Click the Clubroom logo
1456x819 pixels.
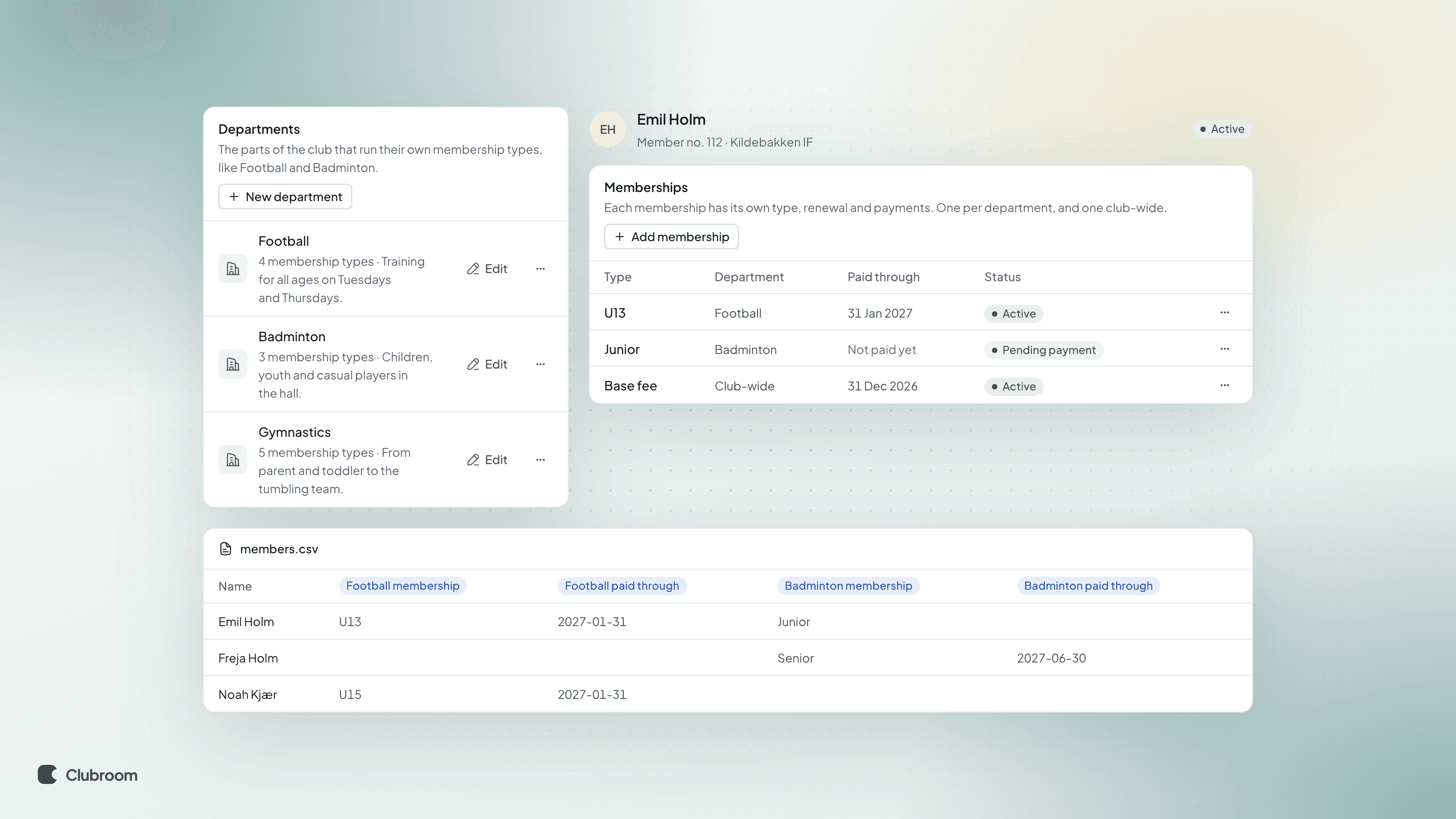click(88, 775)
